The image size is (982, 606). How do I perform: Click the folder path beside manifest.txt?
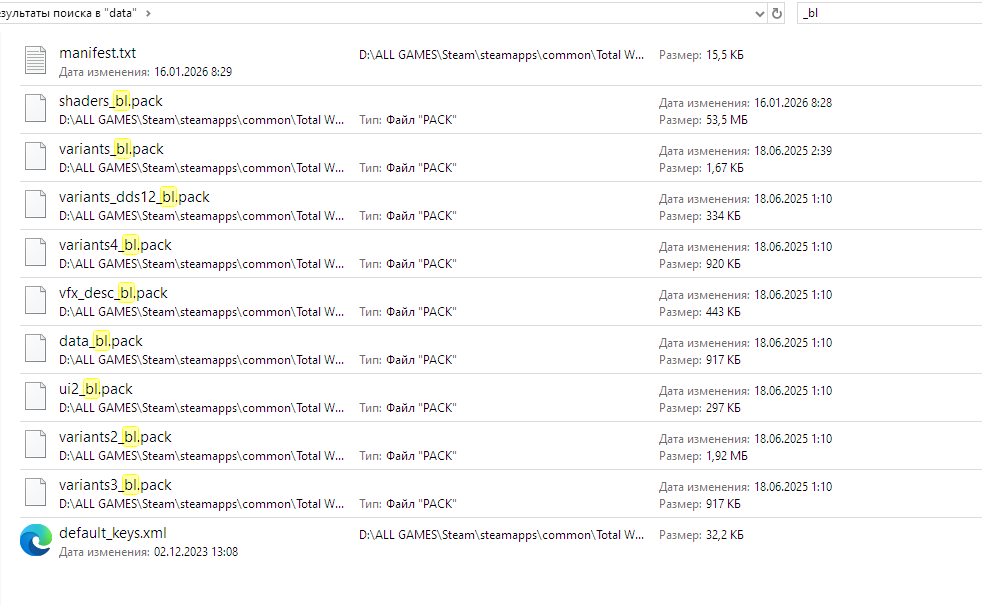pos(501,55)
